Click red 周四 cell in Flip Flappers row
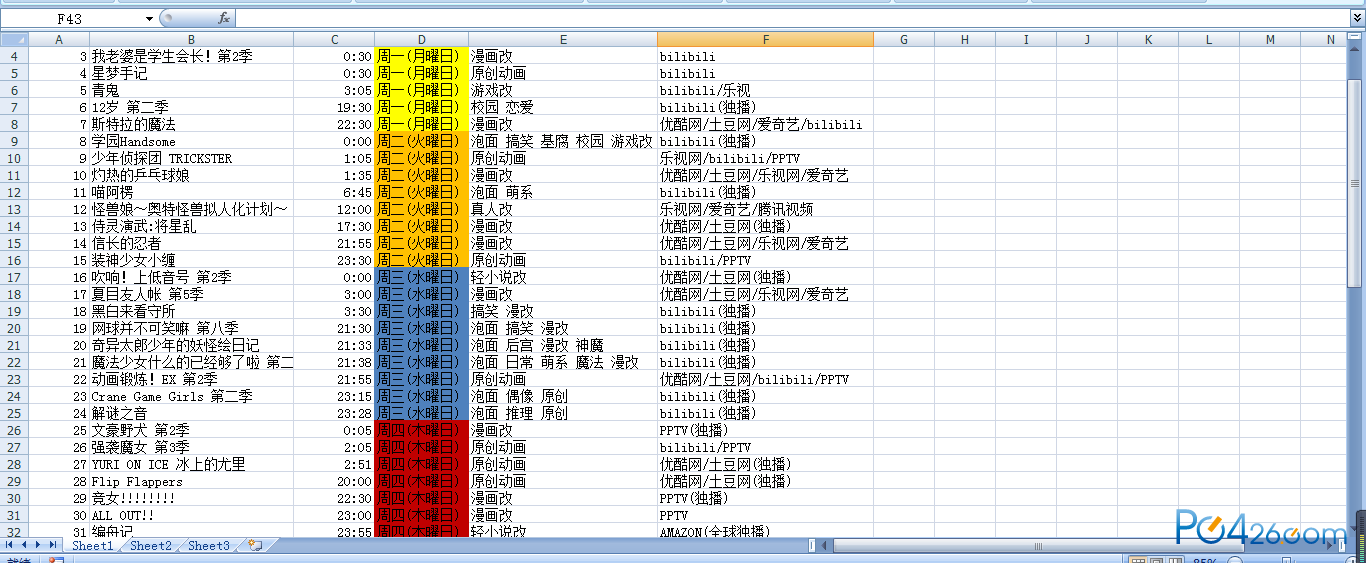Image resolution: width=1366 pixels, height=563 pixels. click(421, 482)
